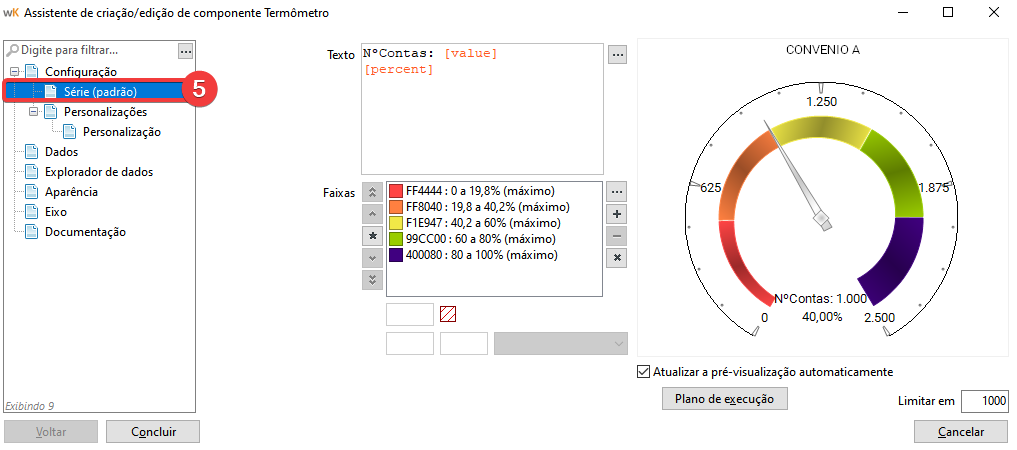Select Aparência in the tree
Viewport: 1017px width, 450px height.
71,192
